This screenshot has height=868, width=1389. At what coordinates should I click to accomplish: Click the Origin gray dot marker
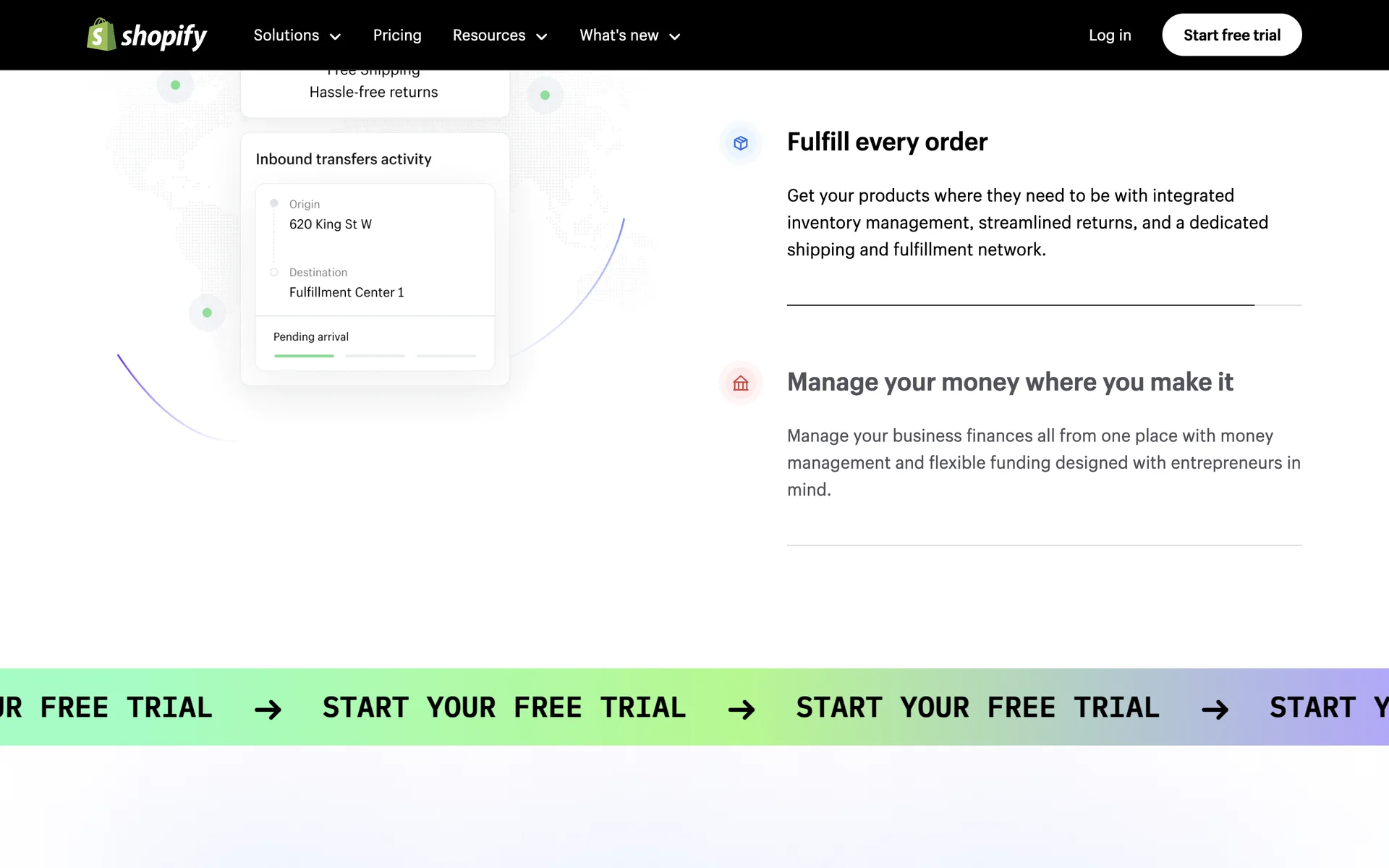274,203
